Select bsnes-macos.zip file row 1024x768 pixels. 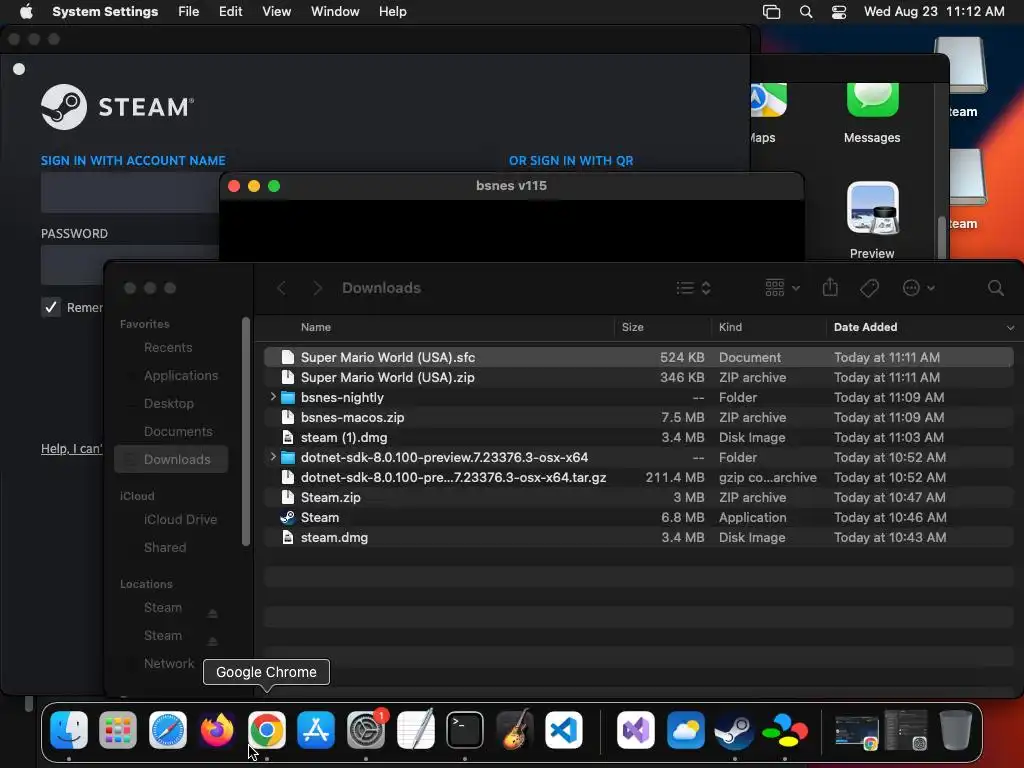click(x=639, y=417)
